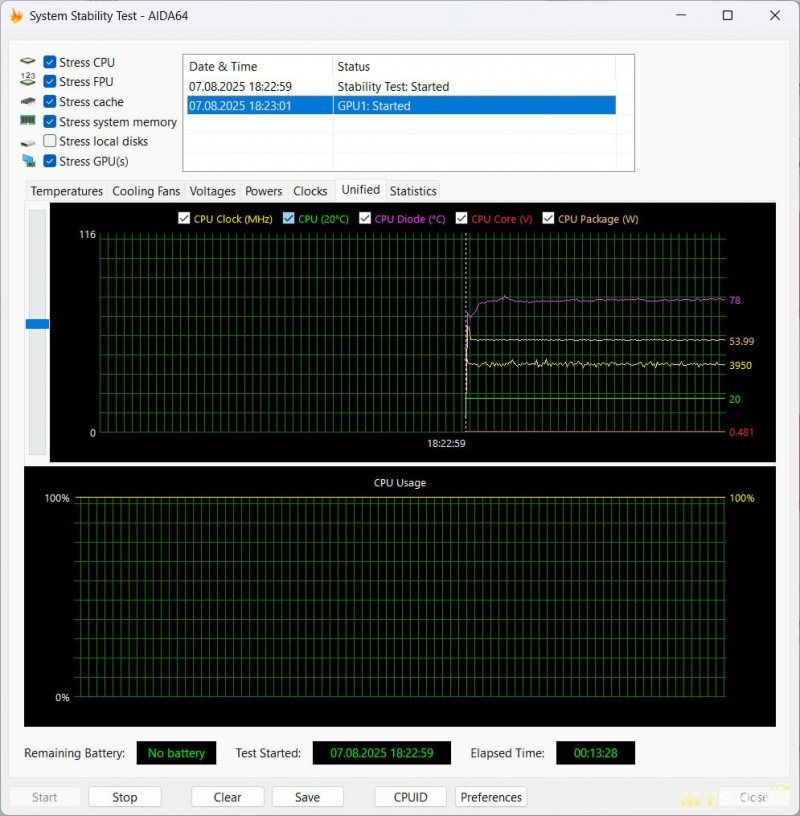
Task: Switch to the Temperatures tab
Action: click(66, 191)
